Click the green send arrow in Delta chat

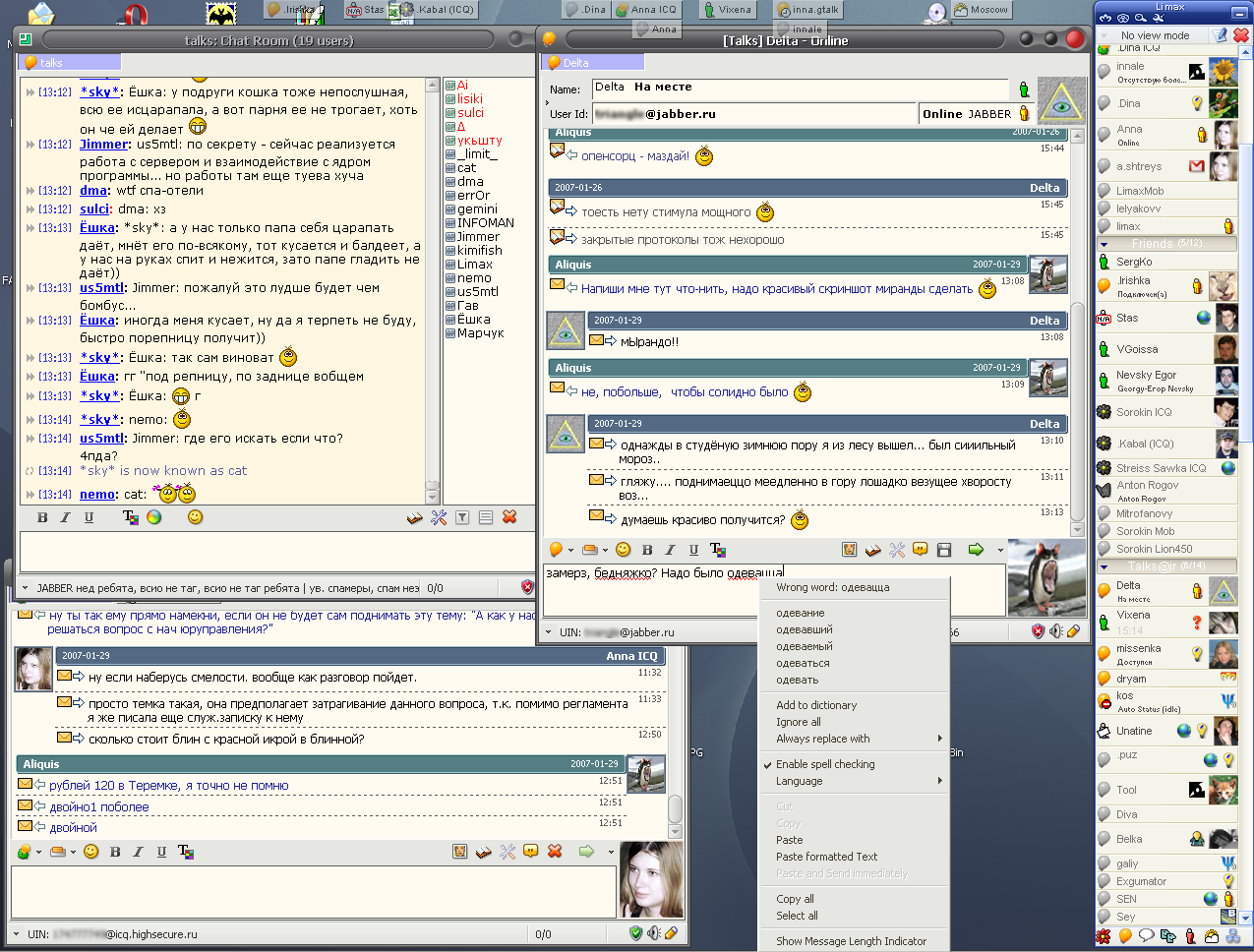[976, 550]
